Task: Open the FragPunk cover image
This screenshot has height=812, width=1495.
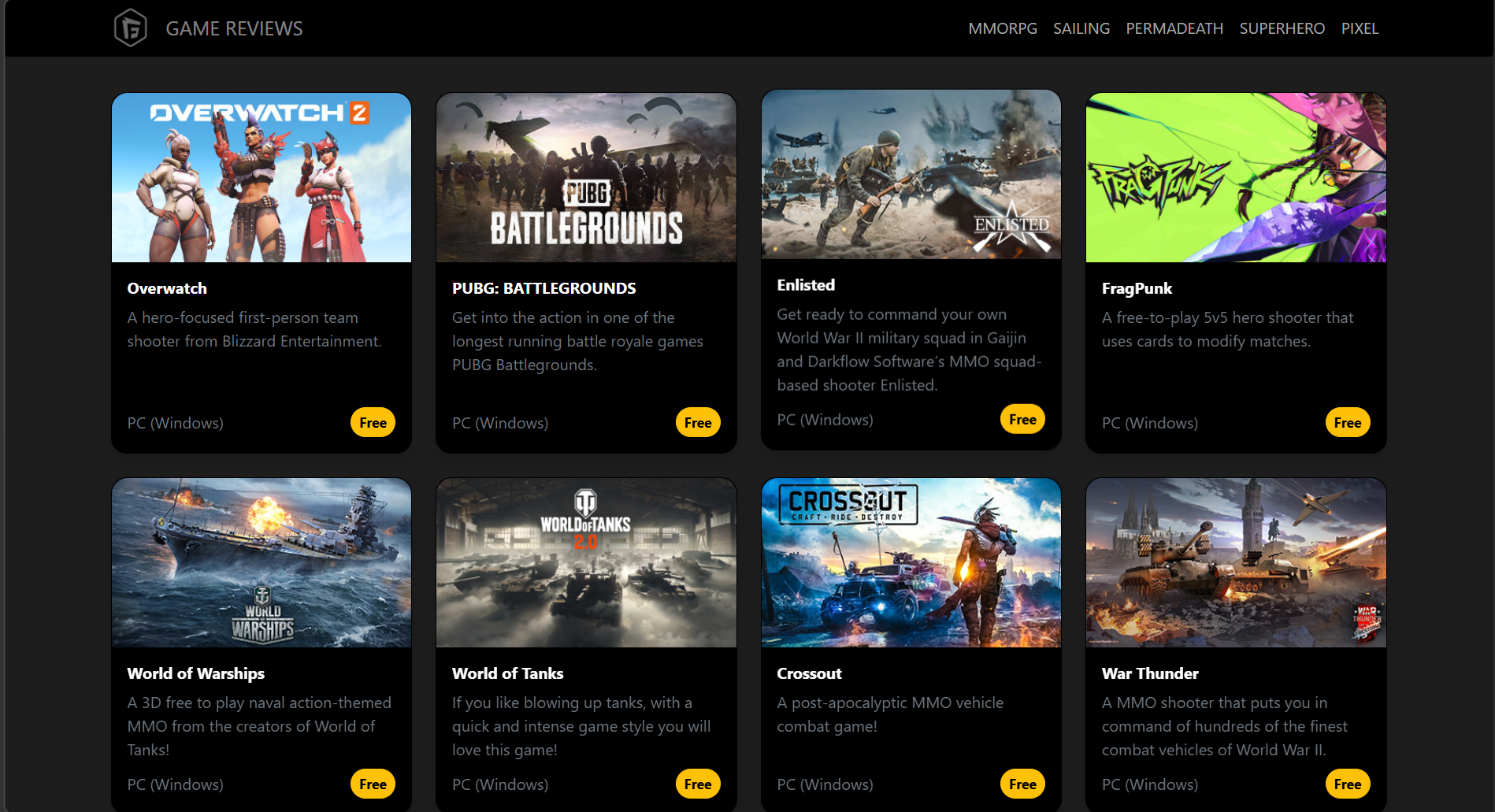Action: (x=1236, y=178)
